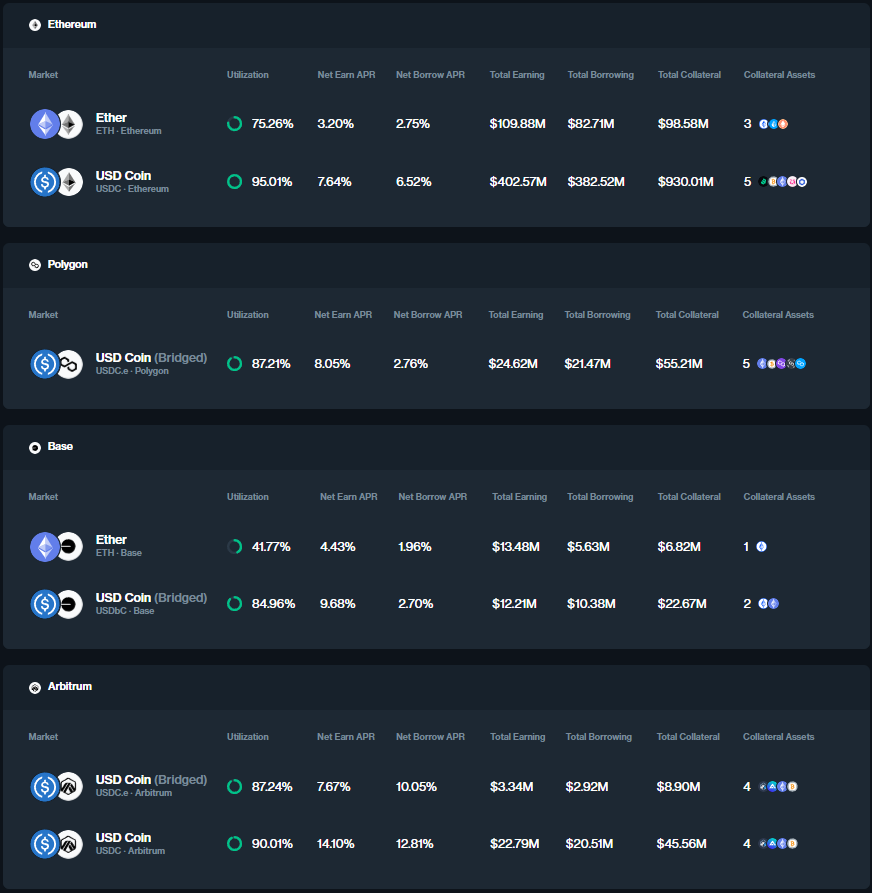Open USD Coin (Bridged) USDbC · Base market
This screenshot has height=893, width=872.
(436, 604)
